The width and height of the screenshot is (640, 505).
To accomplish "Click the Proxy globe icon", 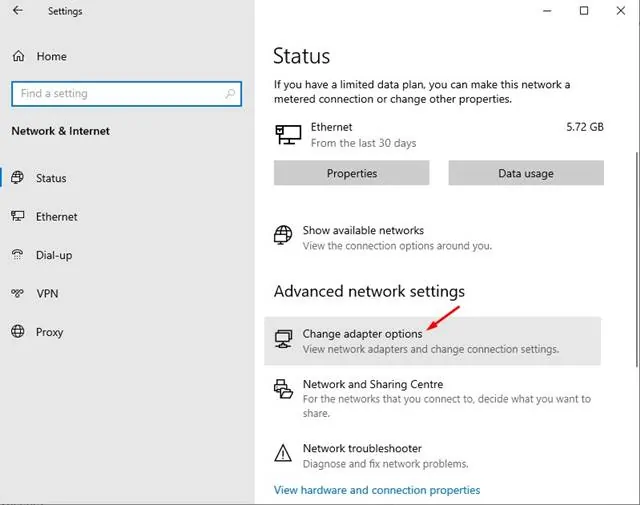I will 18,331.
